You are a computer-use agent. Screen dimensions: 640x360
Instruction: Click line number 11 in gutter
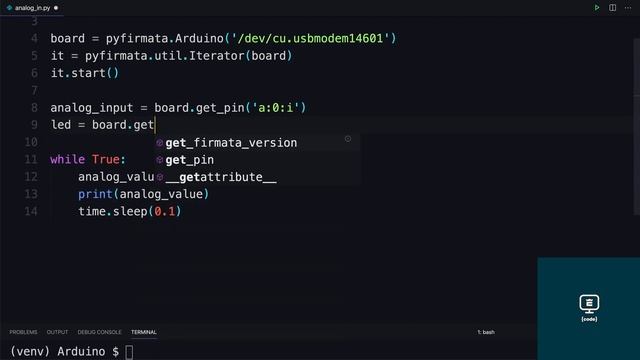31,159
